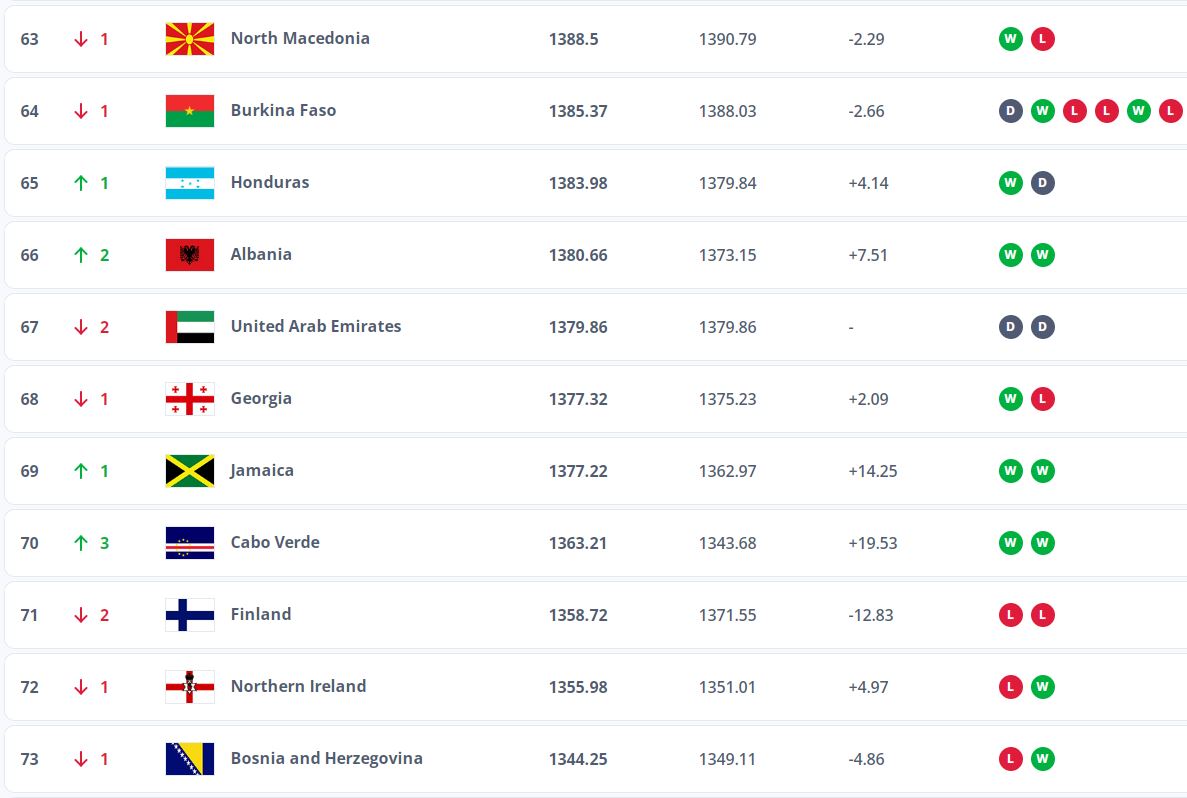Image resolution: width=1187 pixels, height=798 pixels.
Task: Click the Northern Ireland flag
Action: (189, 687)
